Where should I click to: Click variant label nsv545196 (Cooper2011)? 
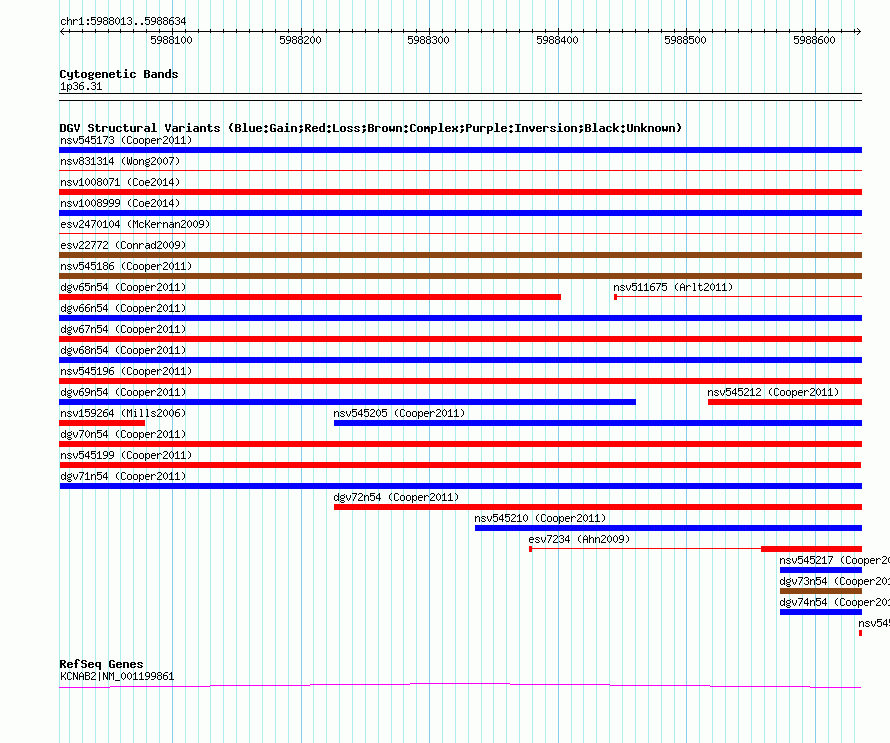(126, 371)
